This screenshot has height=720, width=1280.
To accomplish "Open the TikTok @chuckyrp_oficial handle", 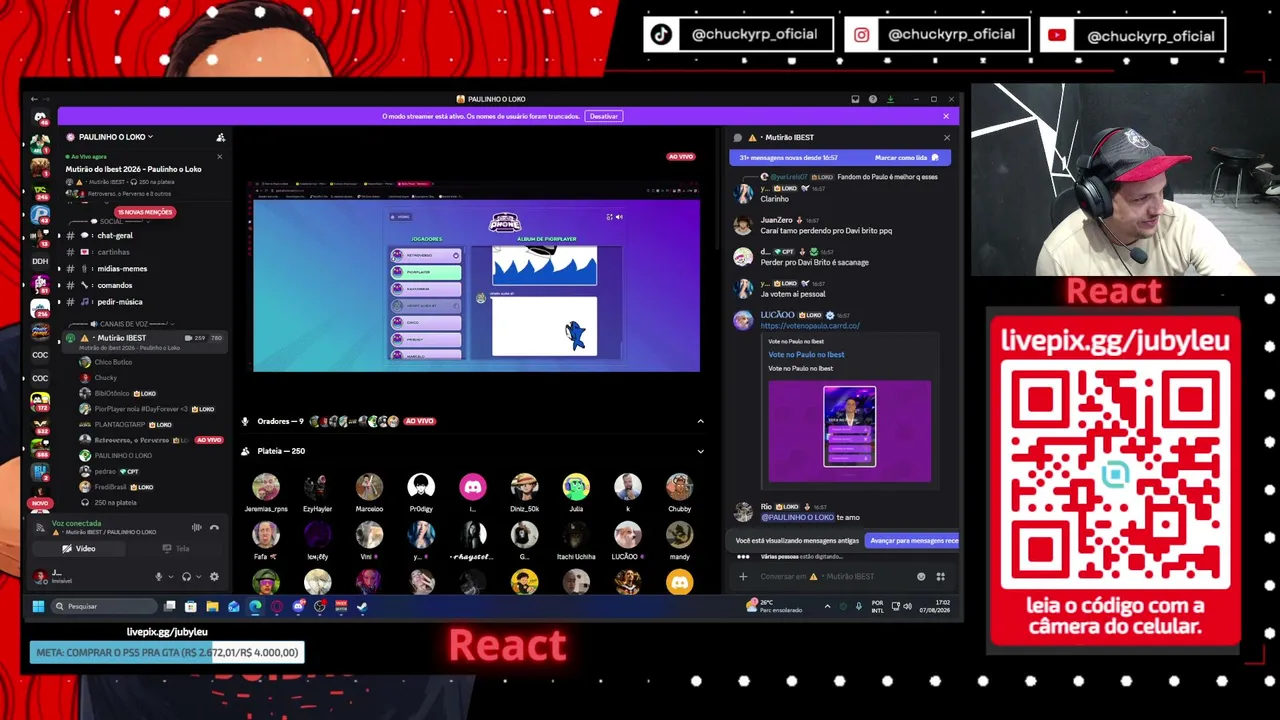I will click(755, 34).
